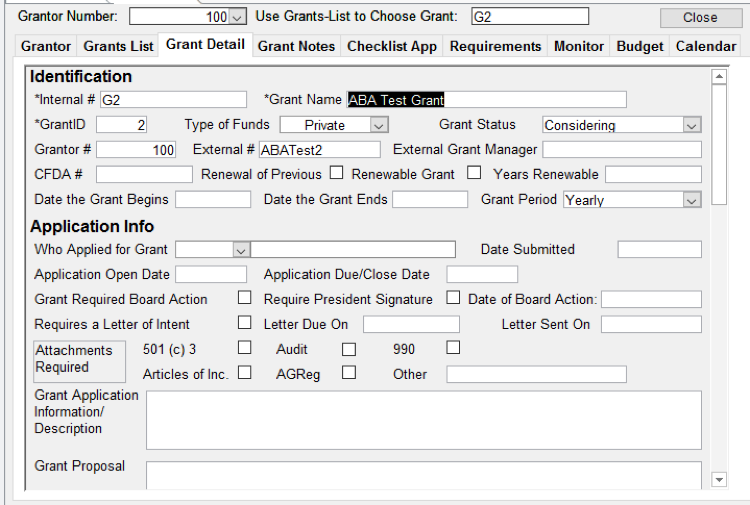The width and height of the screenshot is (750, 505).
Task: Switch to the Grant Notes tab
Action: pos(297,46)
